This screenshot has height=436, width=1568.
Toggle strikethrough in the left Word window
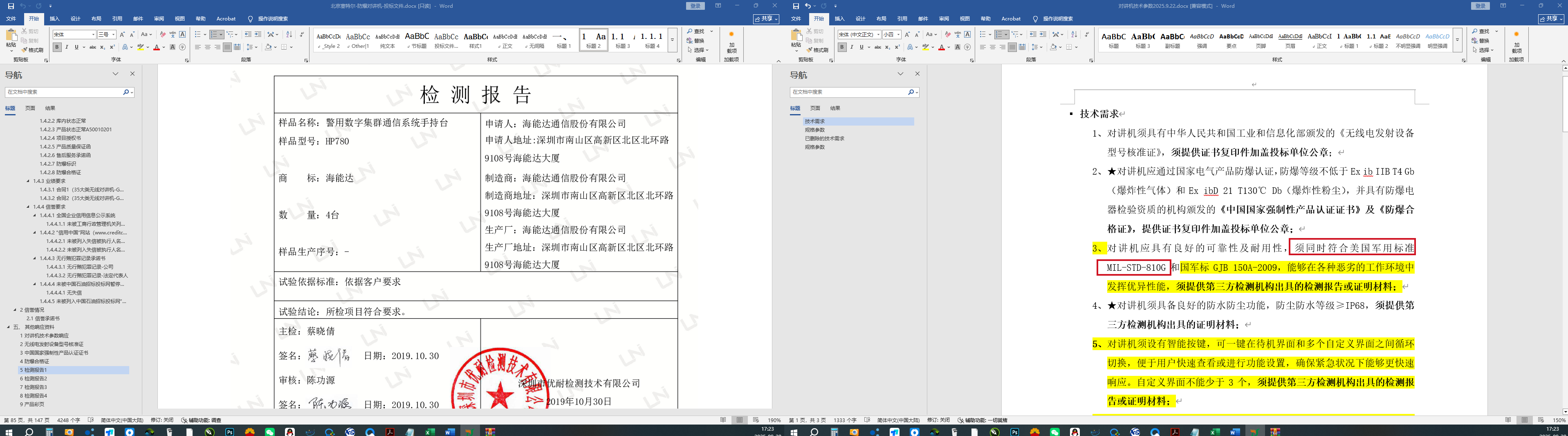pos(92,47)
